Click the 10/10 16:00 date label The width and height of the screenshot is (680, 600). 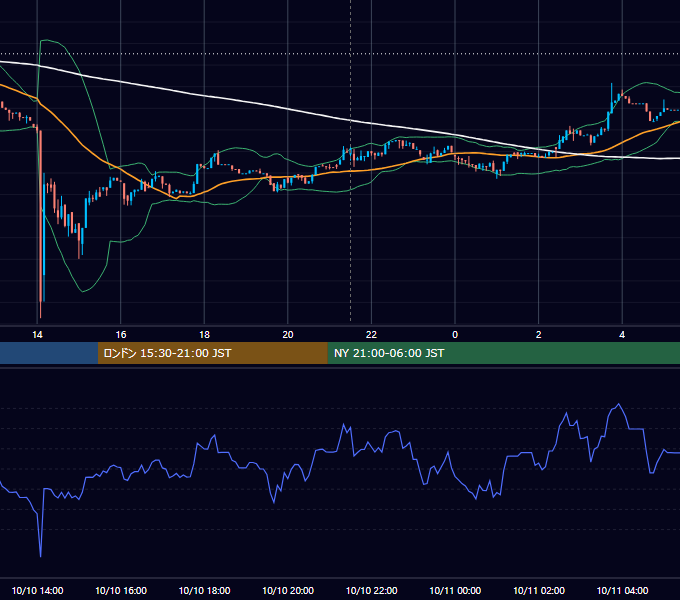(121, 590)
